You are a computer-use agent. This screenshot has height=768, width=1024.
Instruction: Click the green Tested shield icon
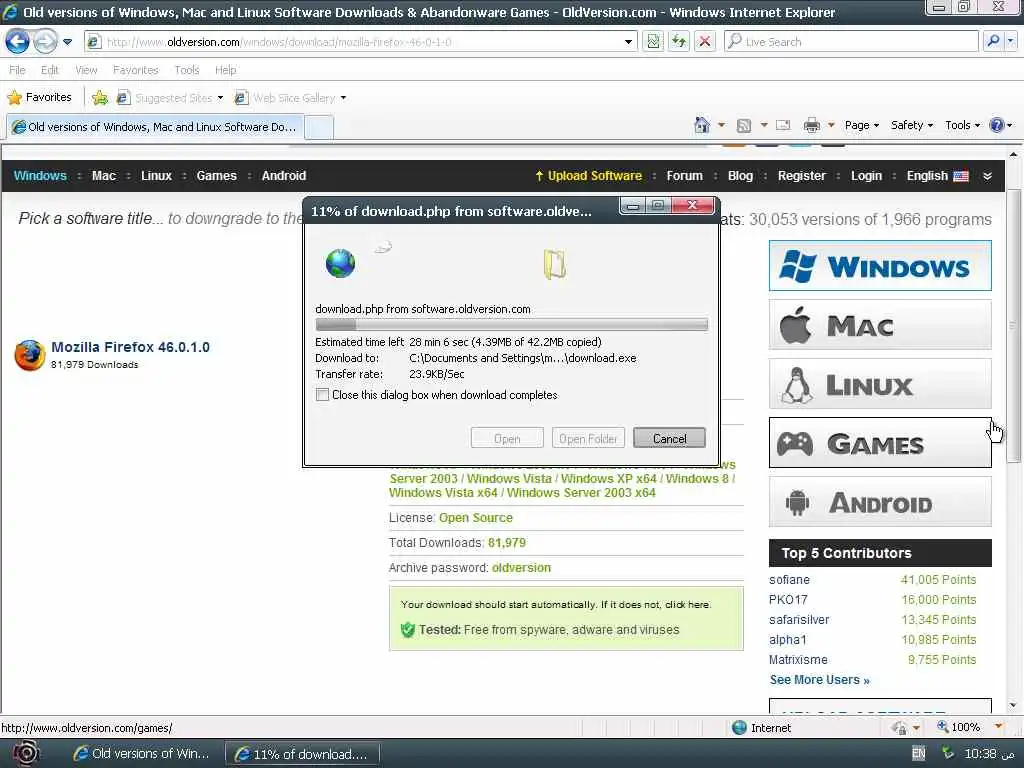(408, 630)
